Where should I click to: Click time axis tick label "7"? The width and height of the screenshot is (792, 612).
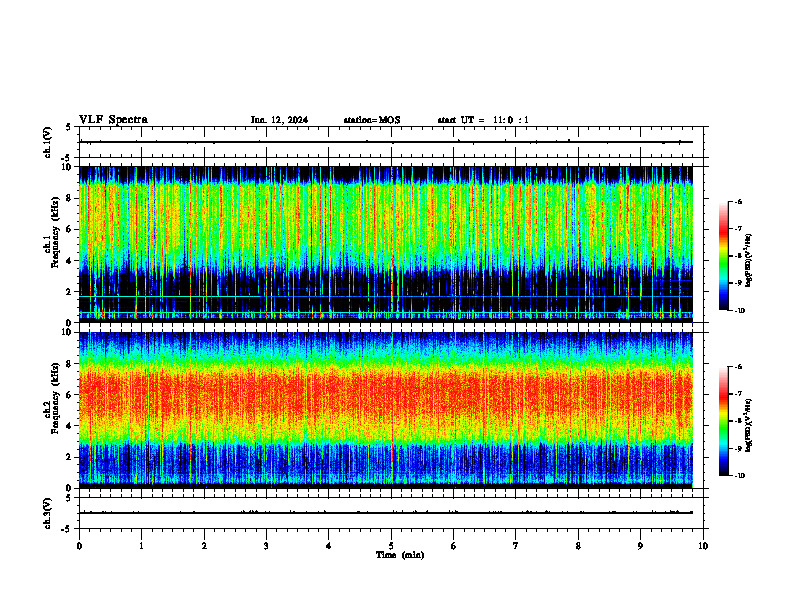pos(516,546)
